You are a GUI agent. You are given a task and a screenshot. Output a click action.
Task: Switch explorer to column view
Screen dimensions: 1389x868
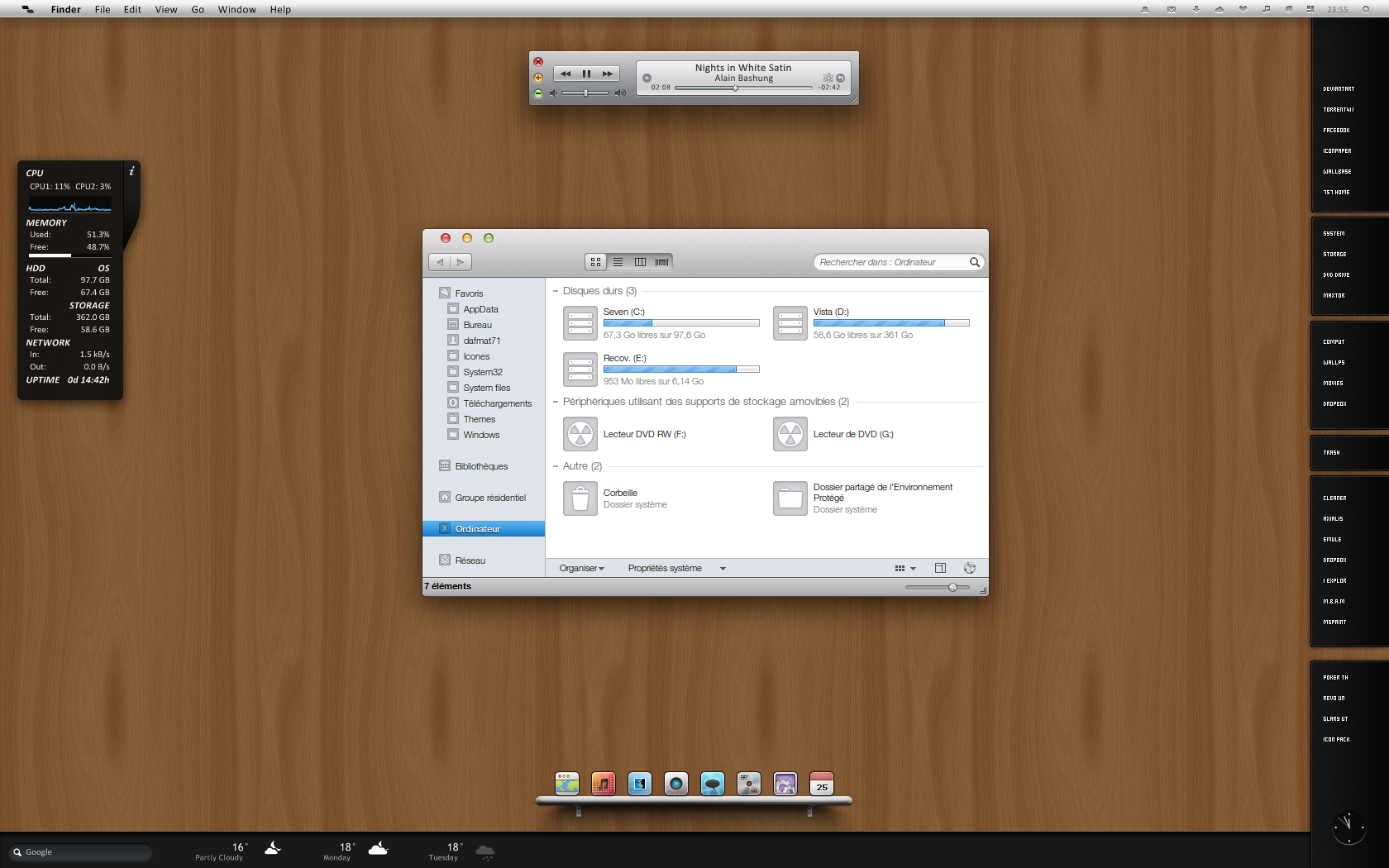point(640,262)
